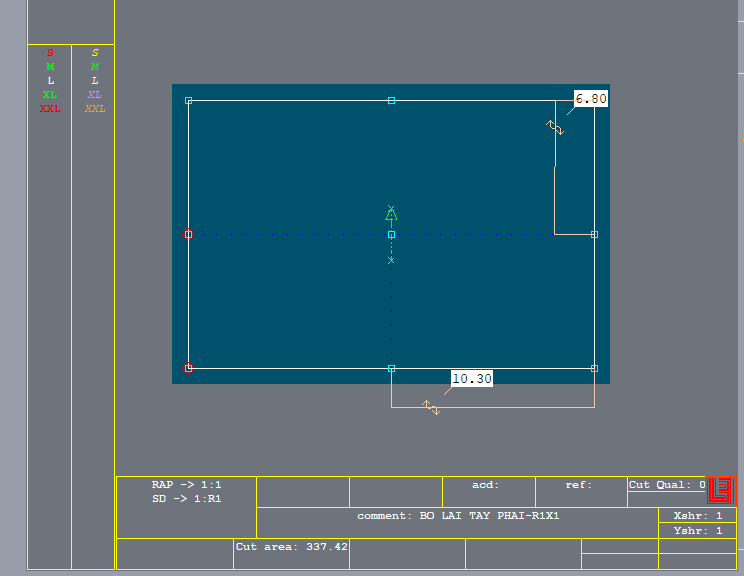This screenshot has width=744, height=576.
Task: Click the acd: field in the title block
Action: pyautogui.click(x=489, y=492)
